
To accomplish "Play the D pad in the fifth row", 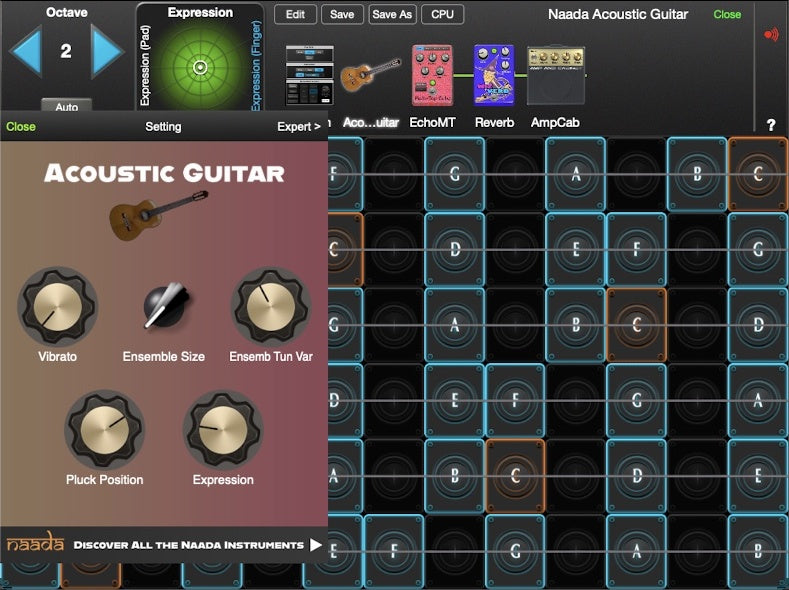I will coord(637,476).
